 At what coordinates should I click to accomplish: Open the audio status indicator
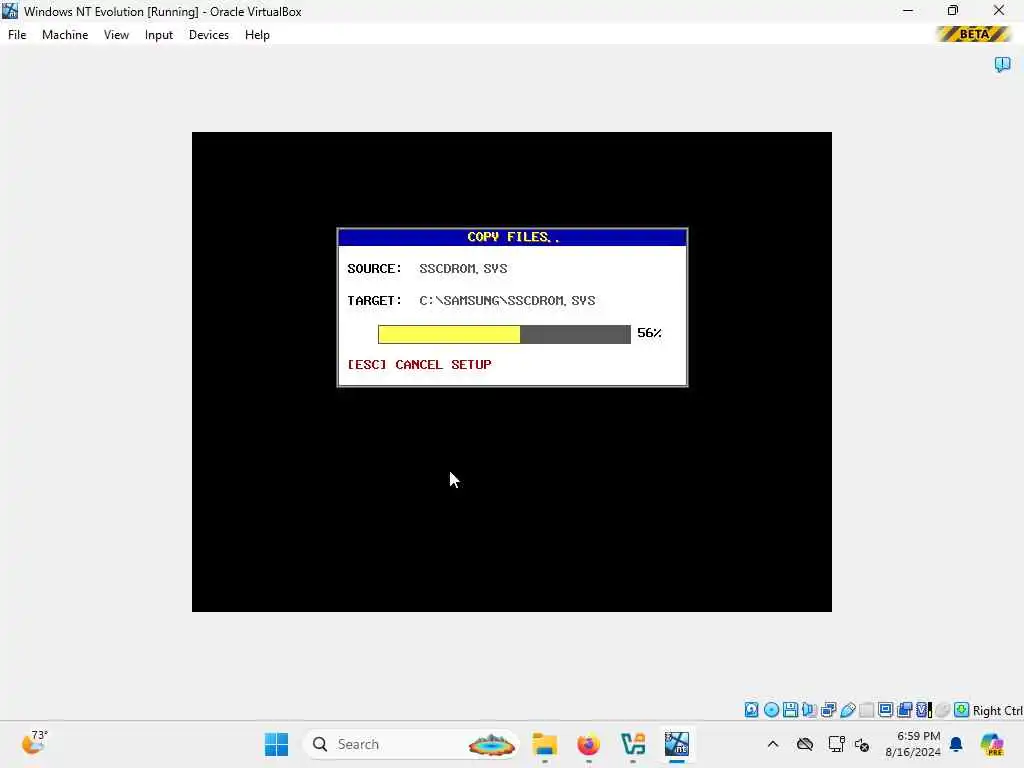point(809,710)
